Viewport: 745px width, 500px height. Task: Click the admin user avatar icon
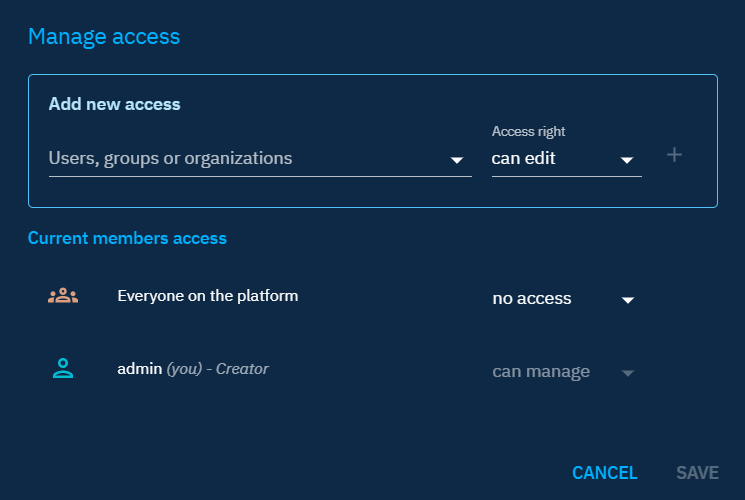point(63,368)
